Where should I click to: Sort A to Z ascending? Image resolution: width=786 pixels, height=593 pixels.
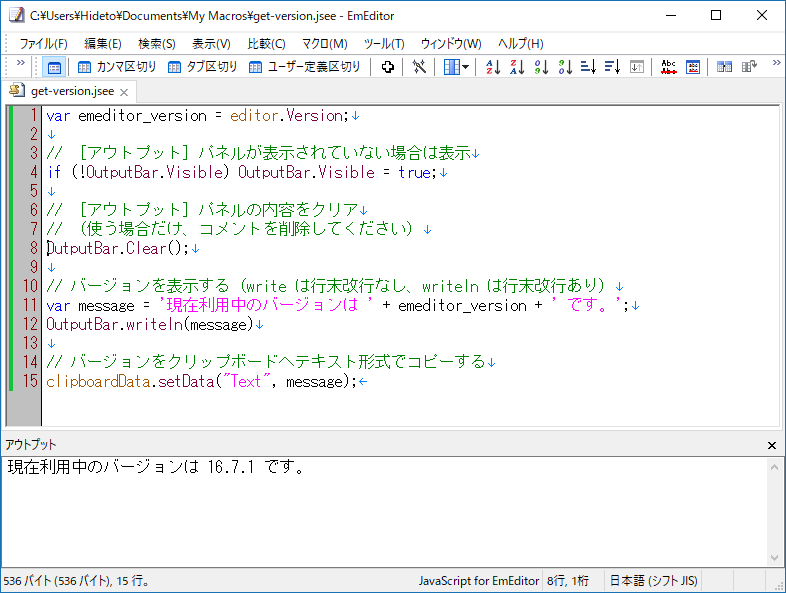click(x=493, y=67)
